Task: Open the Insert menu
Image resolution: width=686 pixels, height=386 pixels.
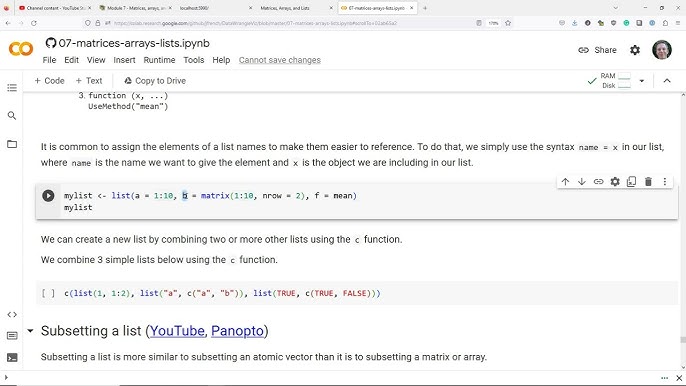Action: [124, 60]
